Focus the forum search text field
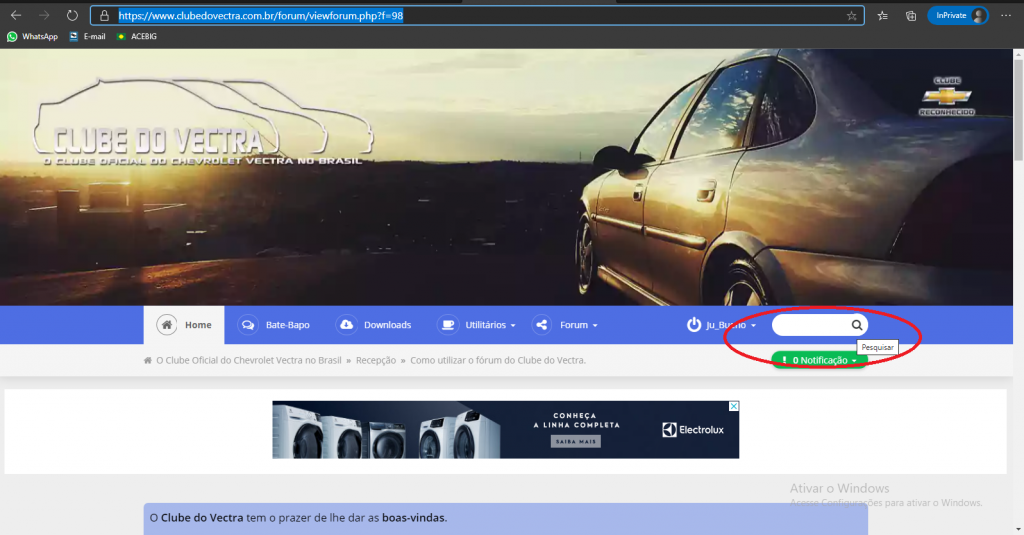The image size is (1024, 535). tap(810, 325)
